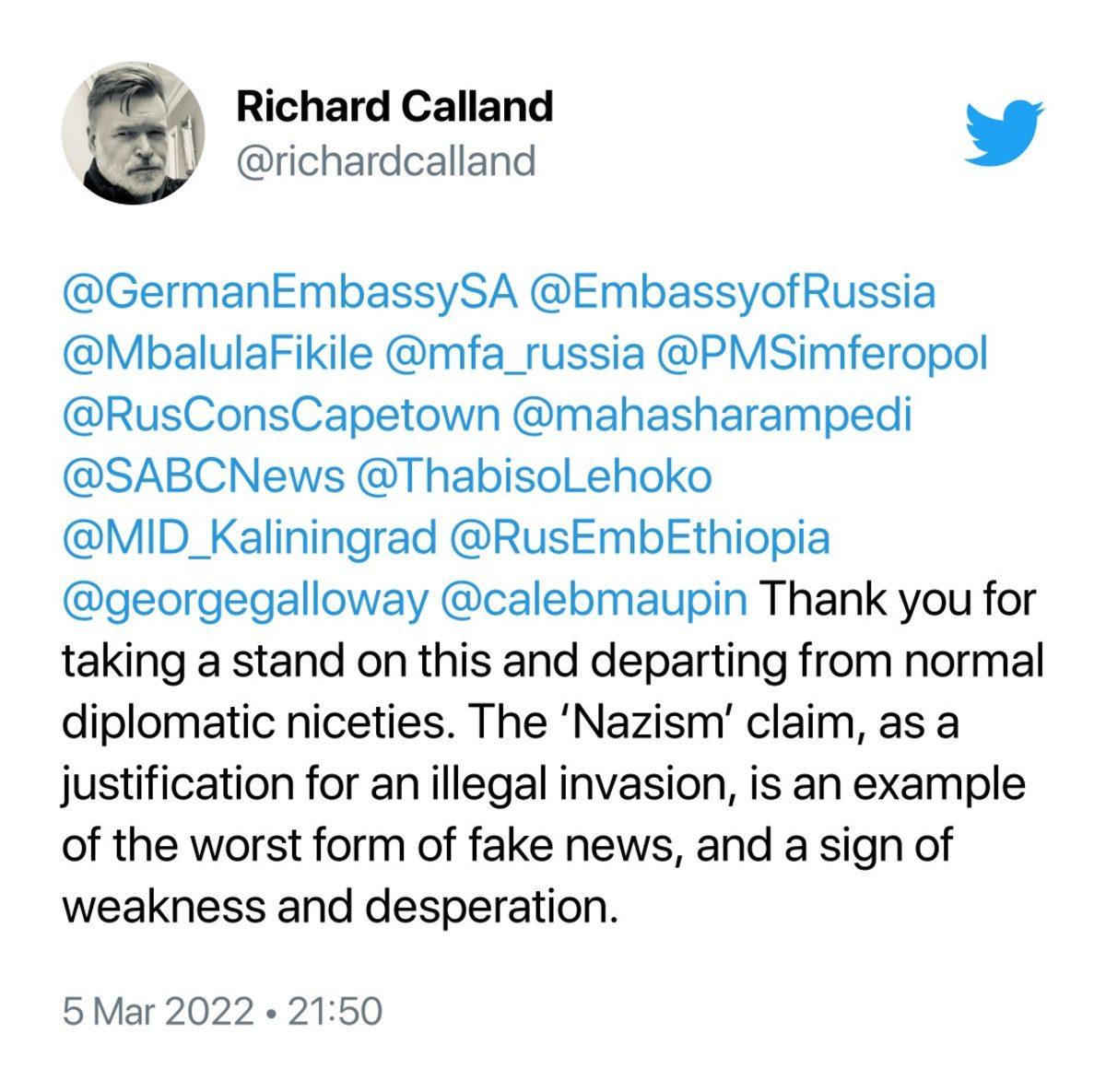Open the @RusConsCapetown mention
Screen dimensions: 1106x1092
point(280,415)
